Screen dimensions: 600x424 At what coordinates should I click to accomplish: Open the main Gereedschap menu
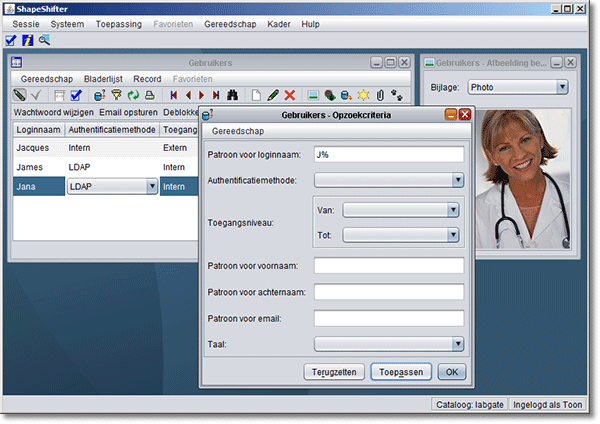click(230, 24)
